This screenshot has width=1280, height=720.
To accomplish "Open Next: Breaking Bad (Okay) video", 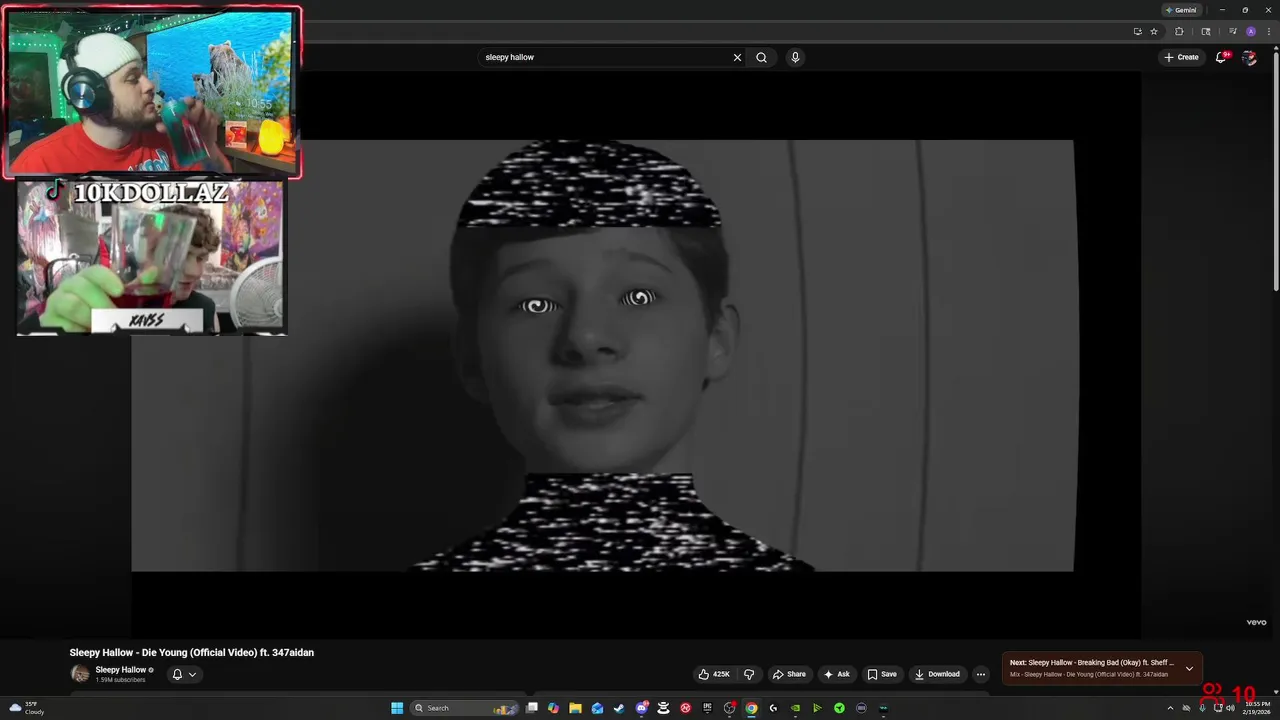I will click(1092, 663).
